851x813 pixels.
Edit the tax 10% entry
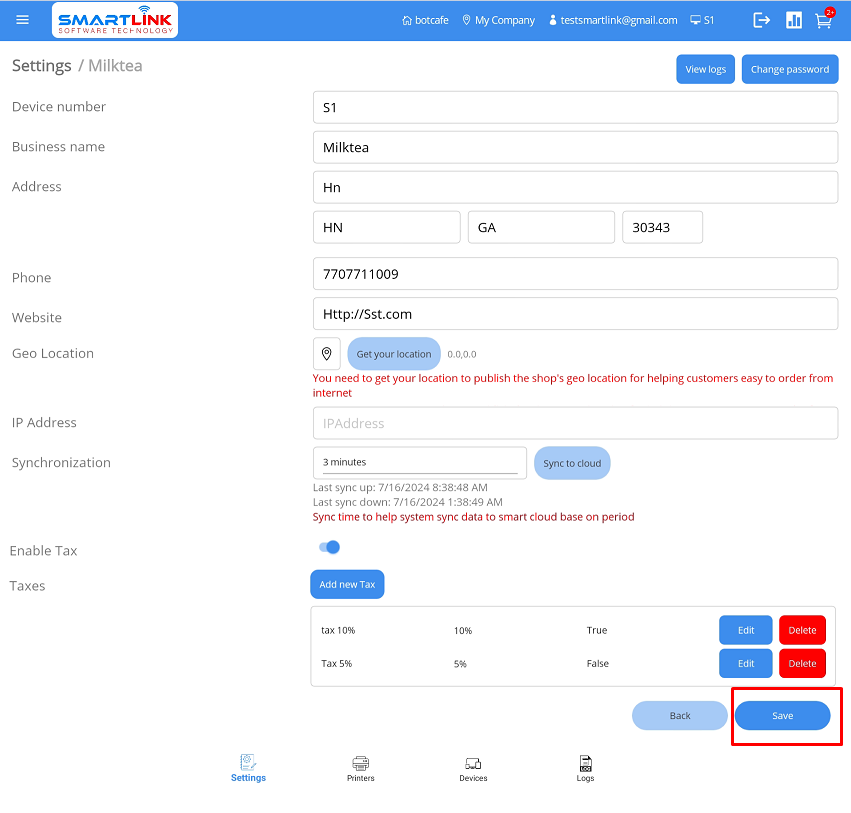(745, 630)
